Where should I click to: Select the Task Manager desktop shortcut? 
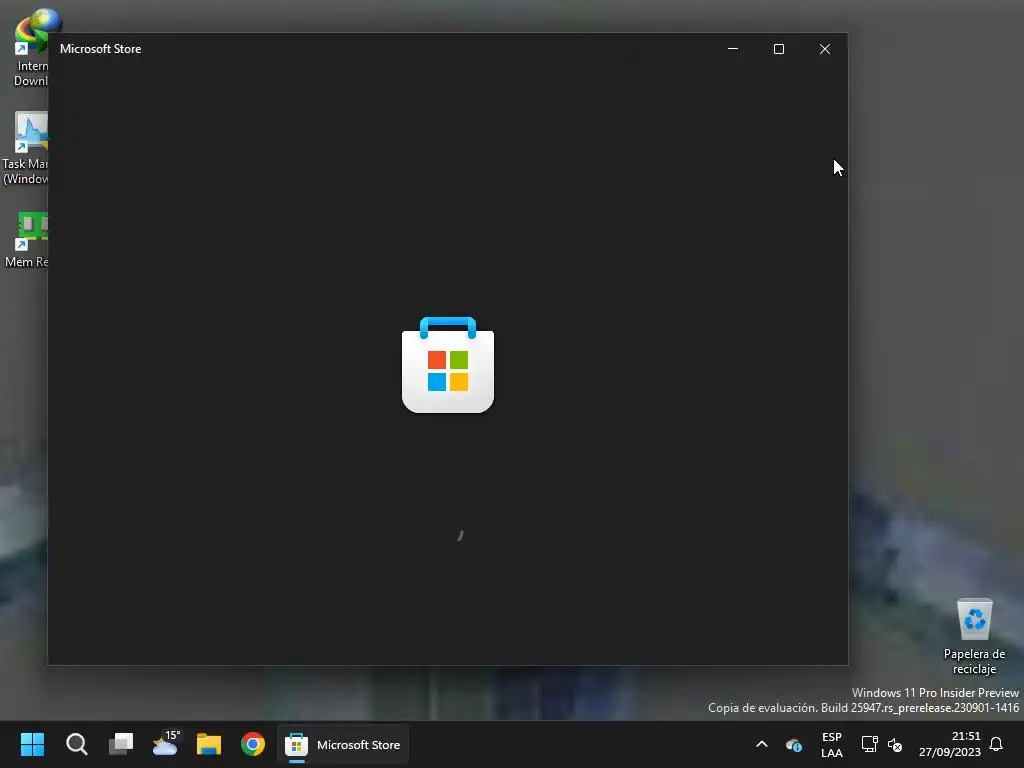click(25, 148)
